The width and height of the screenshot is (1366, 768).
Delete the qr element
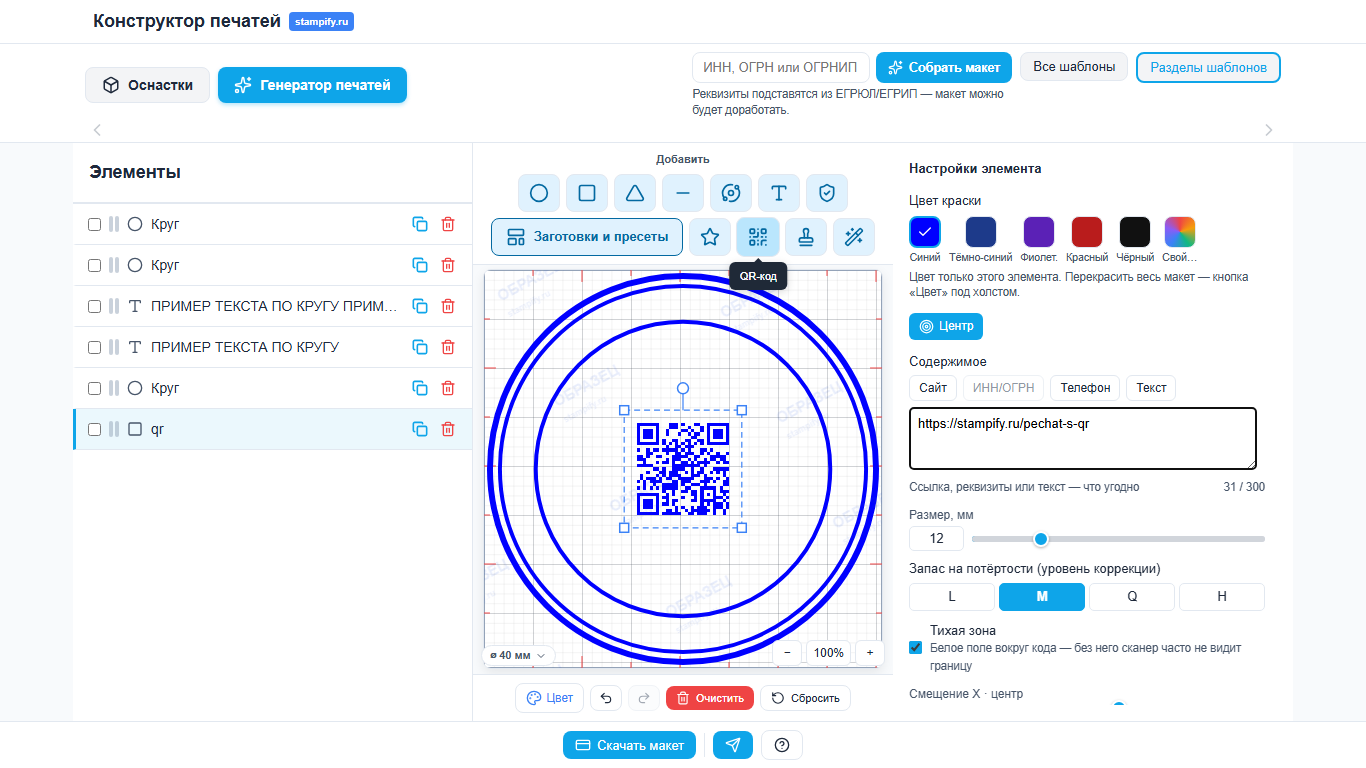(448, 429)
